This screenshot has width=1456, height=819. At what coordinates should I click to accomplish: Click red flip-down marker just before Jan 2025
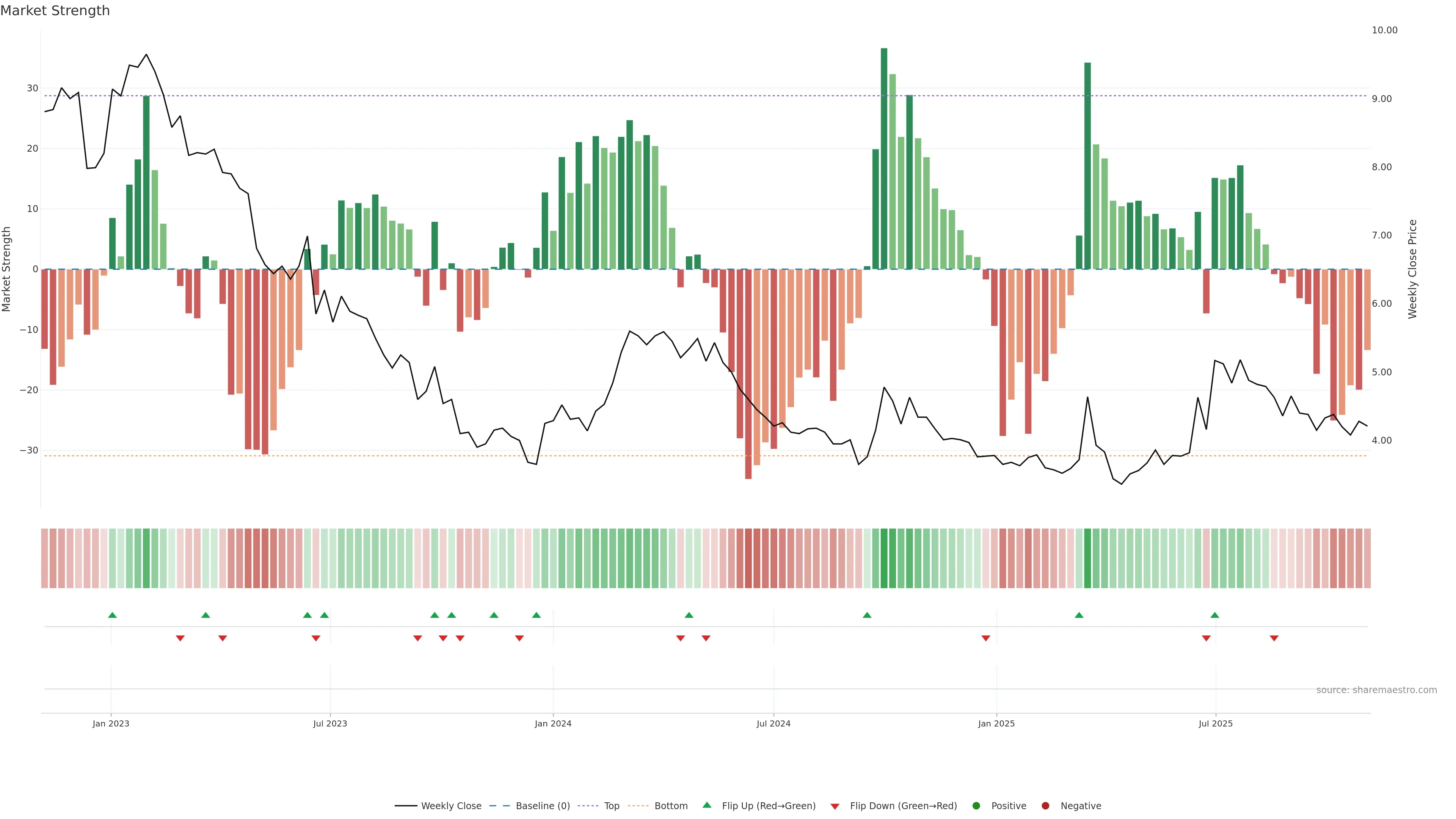point(986,638)
